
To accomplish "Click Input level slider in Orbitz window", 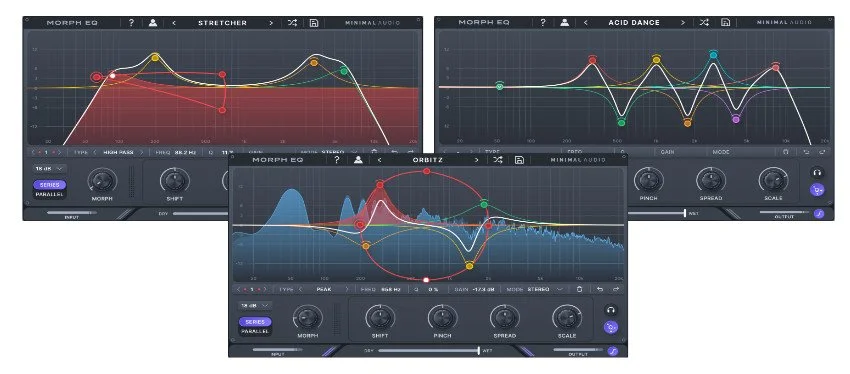I will (x=278, y=350).
